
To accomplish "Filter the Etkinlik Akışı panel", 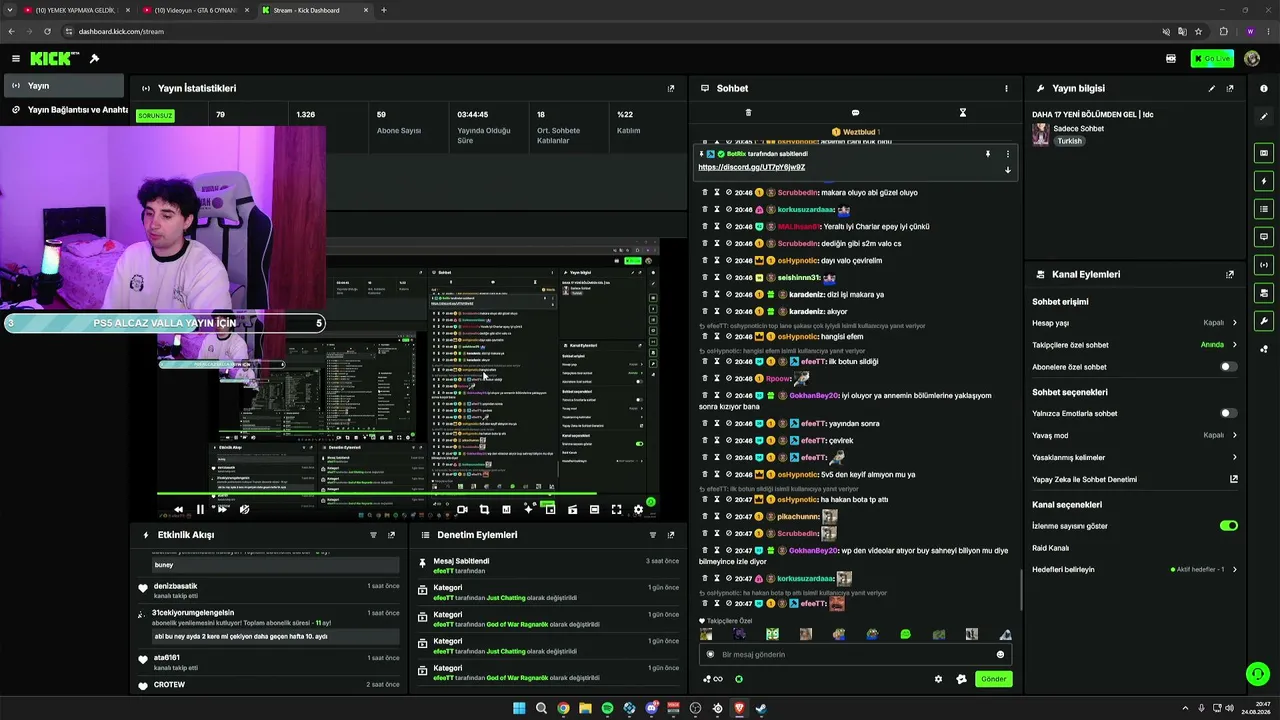I will tap(373, 535).
